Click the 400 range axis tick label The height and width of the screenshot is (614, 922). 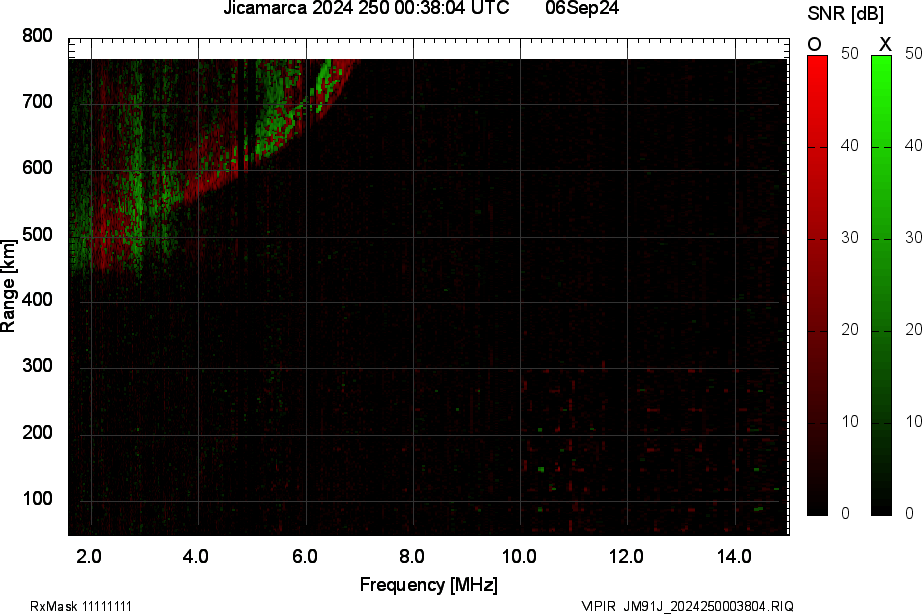pos(37,300)
